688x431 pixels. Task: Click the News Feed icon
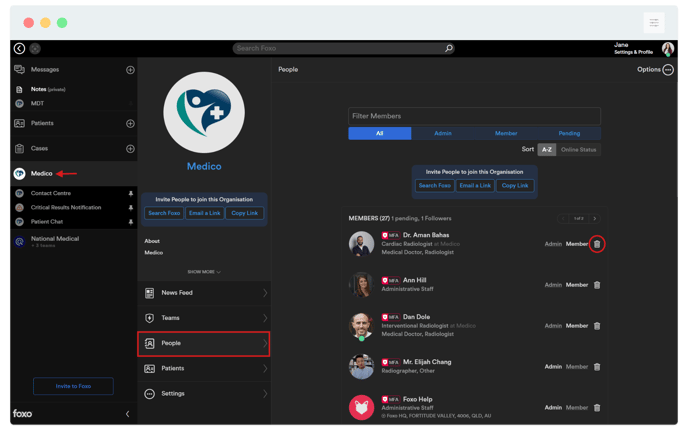(x=150, y=293)
